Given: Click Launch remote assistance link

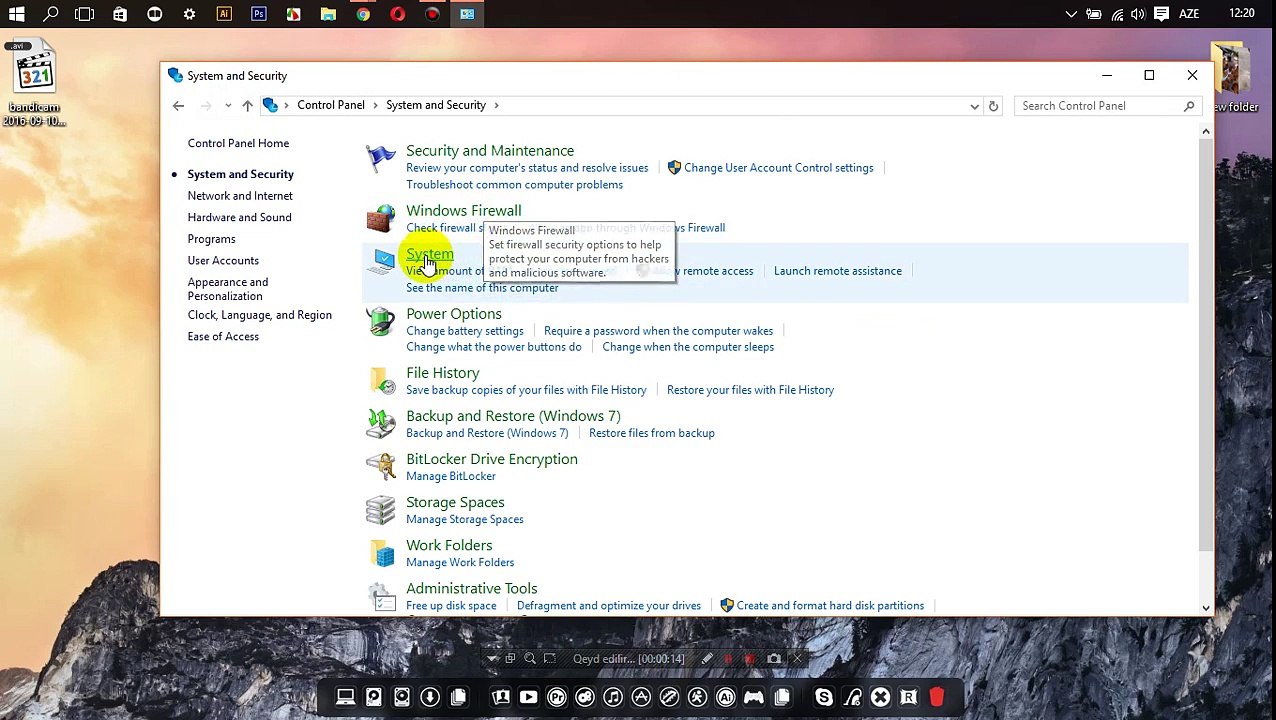Looking at the screenshot, I should 837,271.
